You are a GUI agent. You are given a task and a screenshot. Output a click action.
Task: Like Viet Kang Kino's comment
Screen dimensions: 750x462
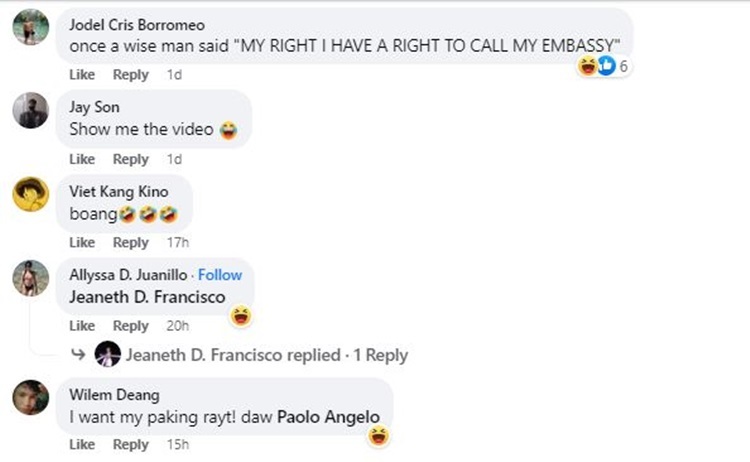pos(82,242)
